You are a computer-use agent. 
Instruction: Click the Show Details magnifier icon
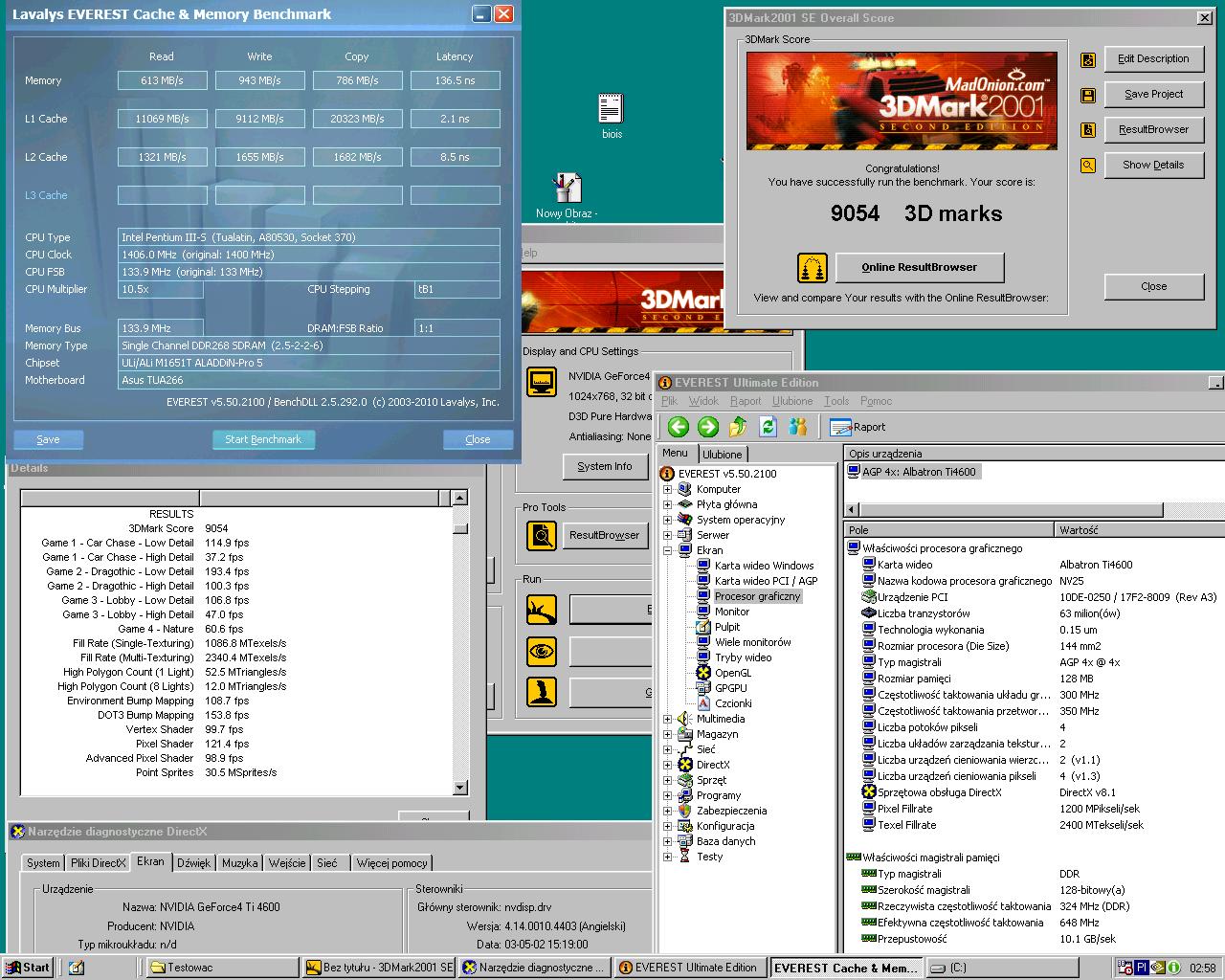tap(1088, 166)
